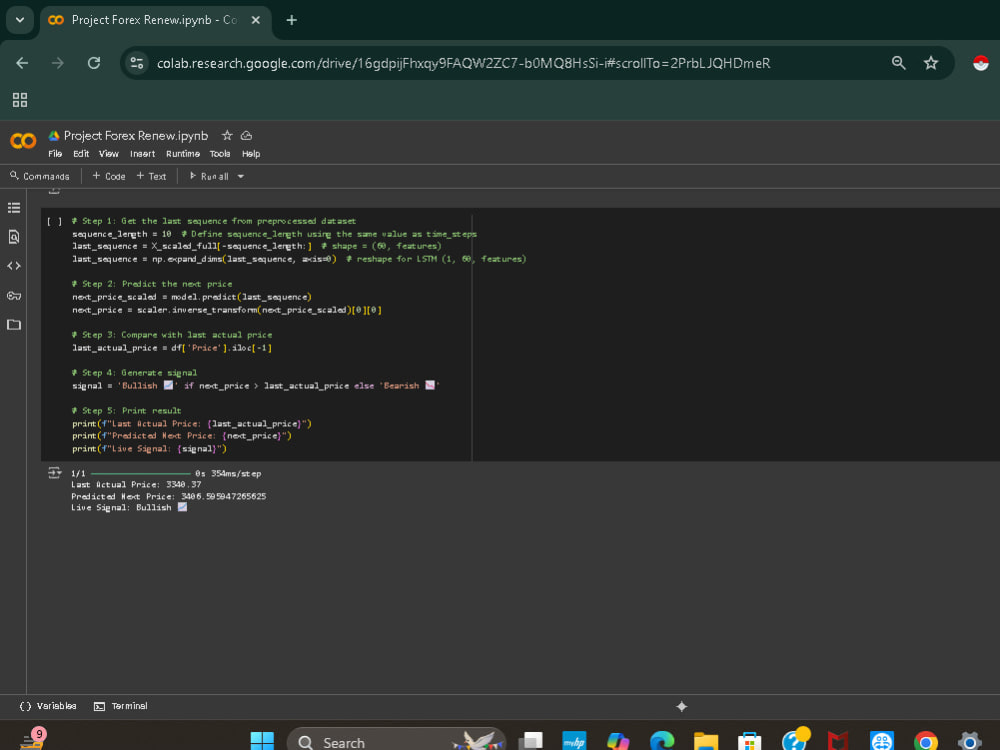The width and height of the screenshot is (1000, 750).
Task: Click the cloud save status icon
Action: 246,135
